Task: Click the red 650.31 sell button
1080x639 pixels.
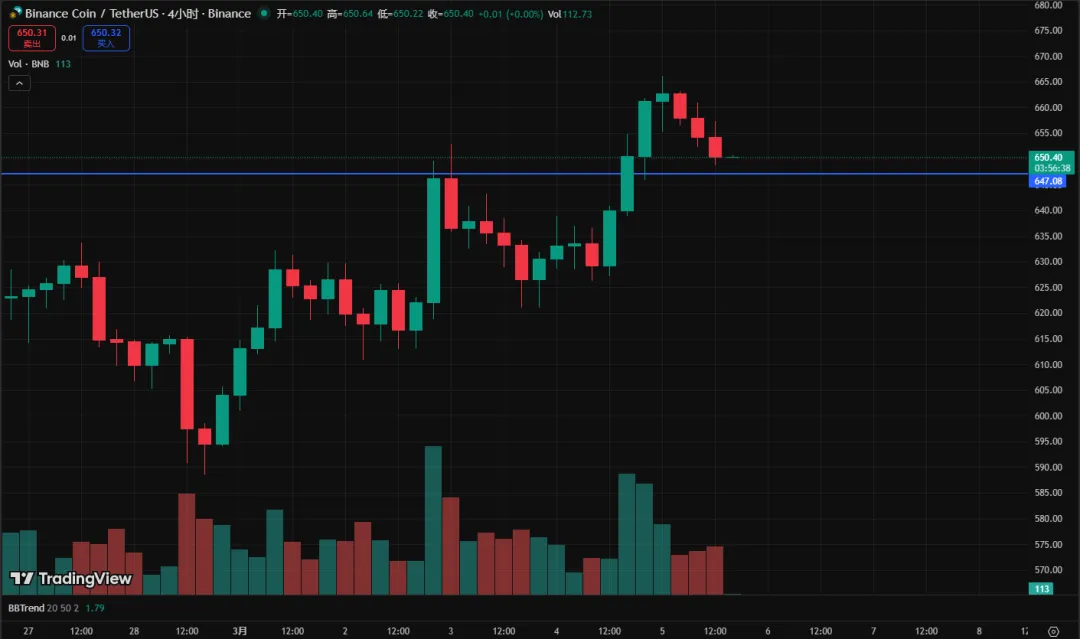Action: (x=32, y=38)
